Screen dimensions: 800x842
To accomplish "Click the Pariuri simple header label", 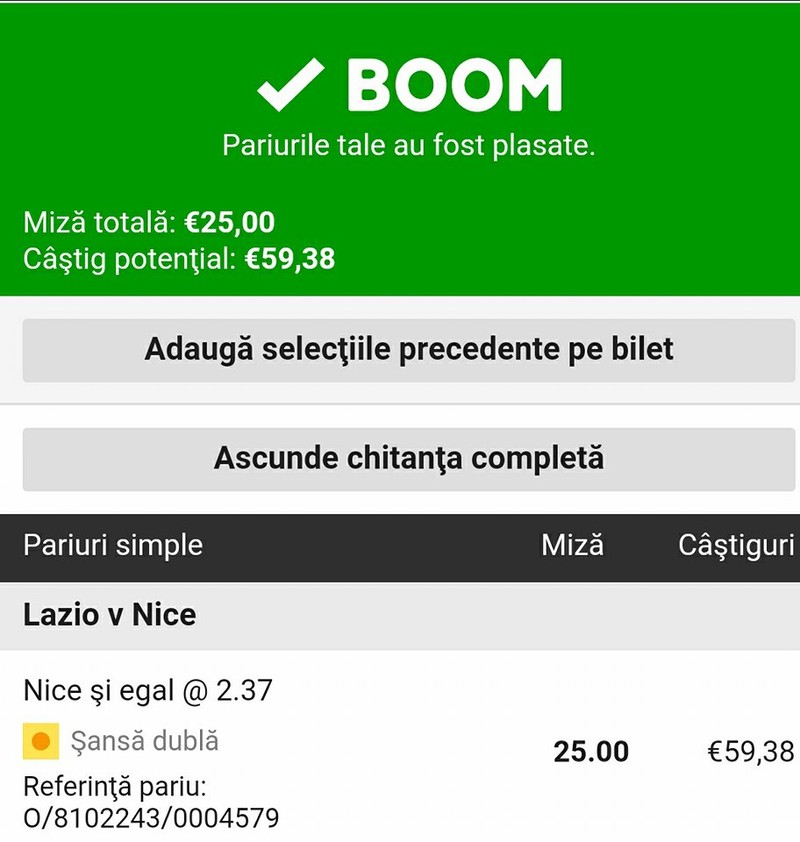I will click(x=113, y=546).
